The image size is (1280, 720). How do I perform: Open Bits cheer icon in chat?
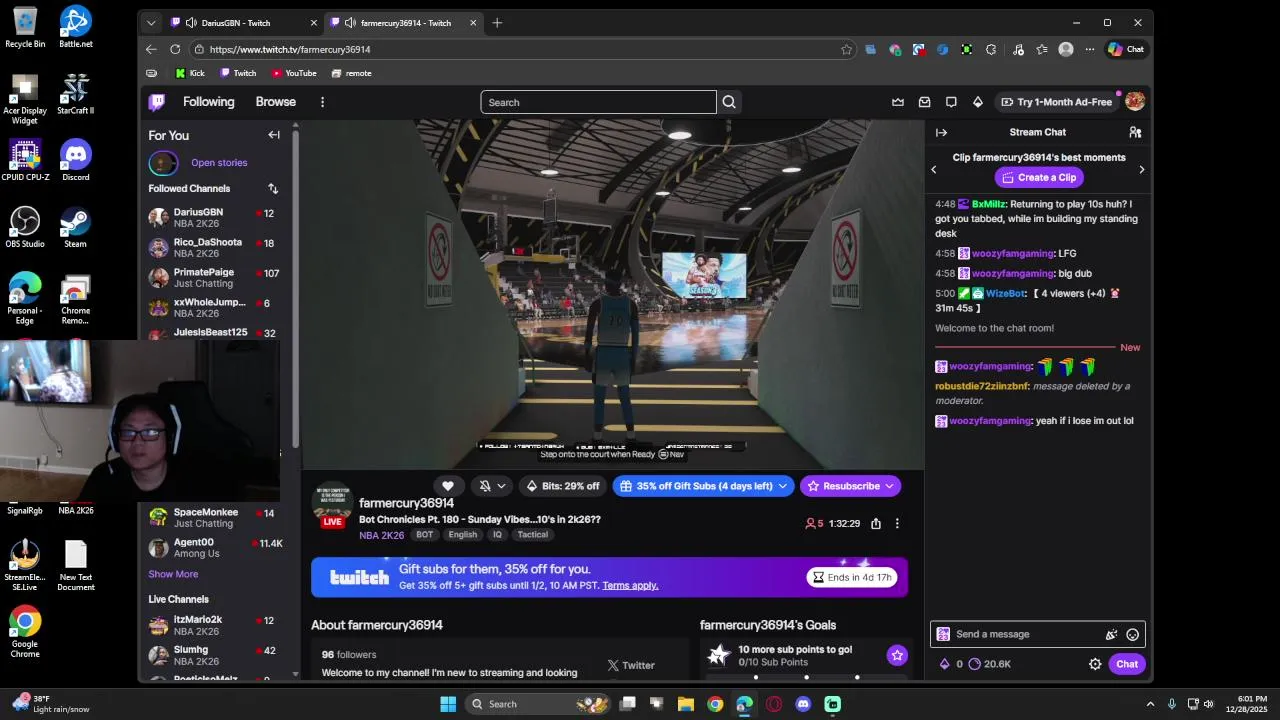click(1111, 634)
